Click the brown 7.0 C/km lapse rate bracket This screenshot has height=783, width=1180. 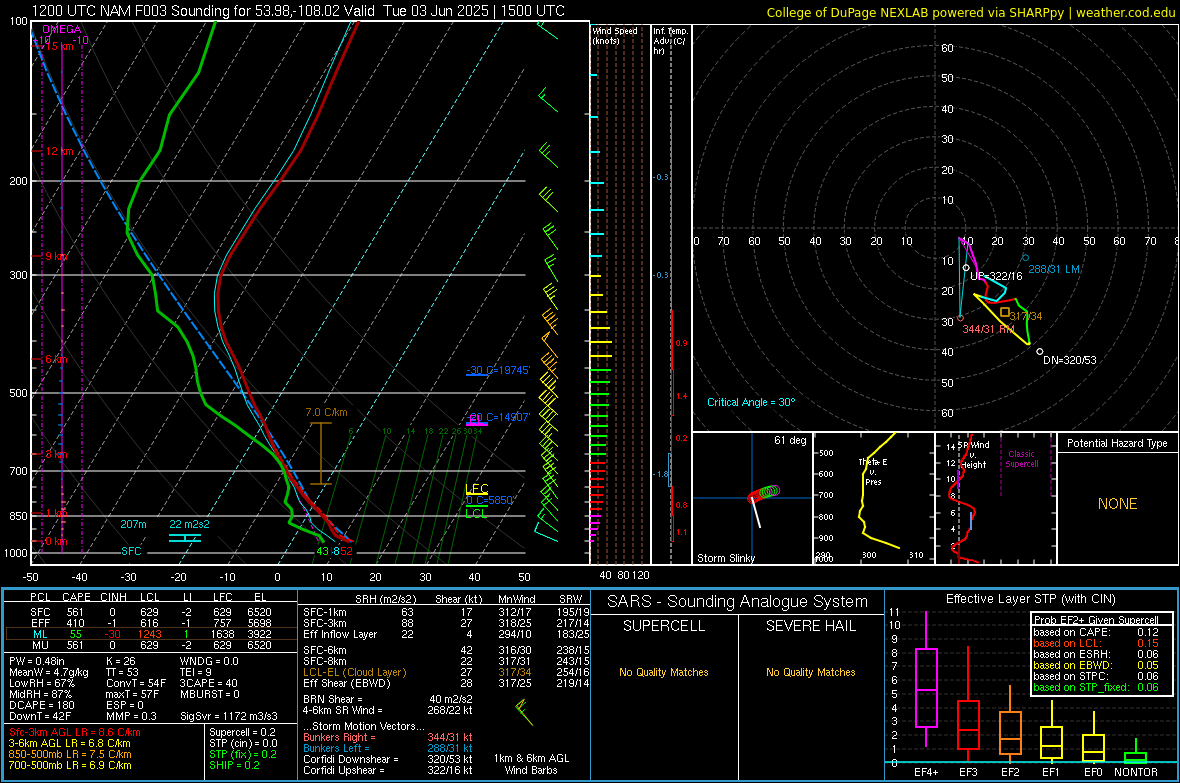[x=321, y=453]
